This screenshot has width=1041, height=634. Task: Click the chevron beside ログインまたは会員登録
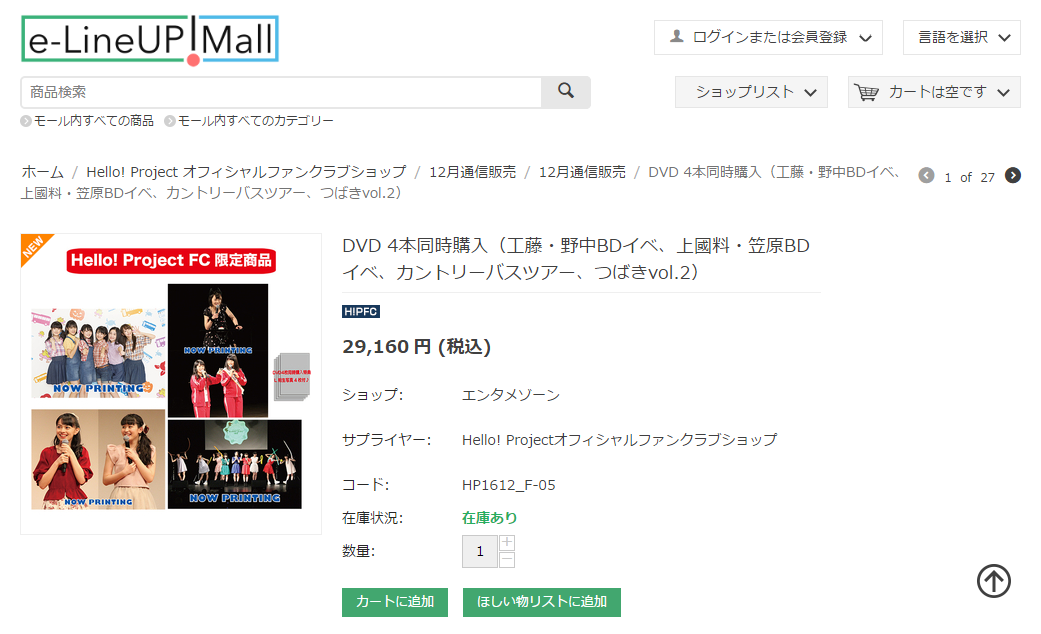pos(865,38)
